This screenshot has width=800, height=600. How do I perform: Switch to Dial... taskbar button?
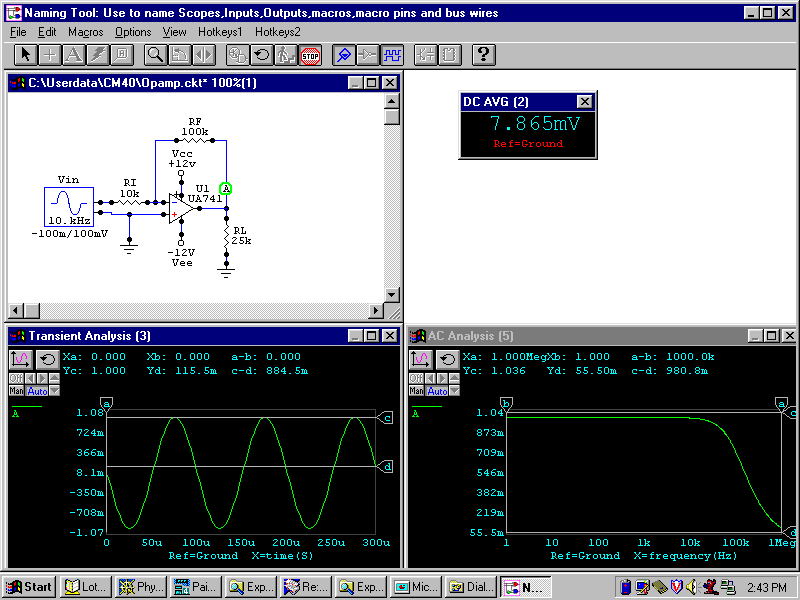click(470, 587)
